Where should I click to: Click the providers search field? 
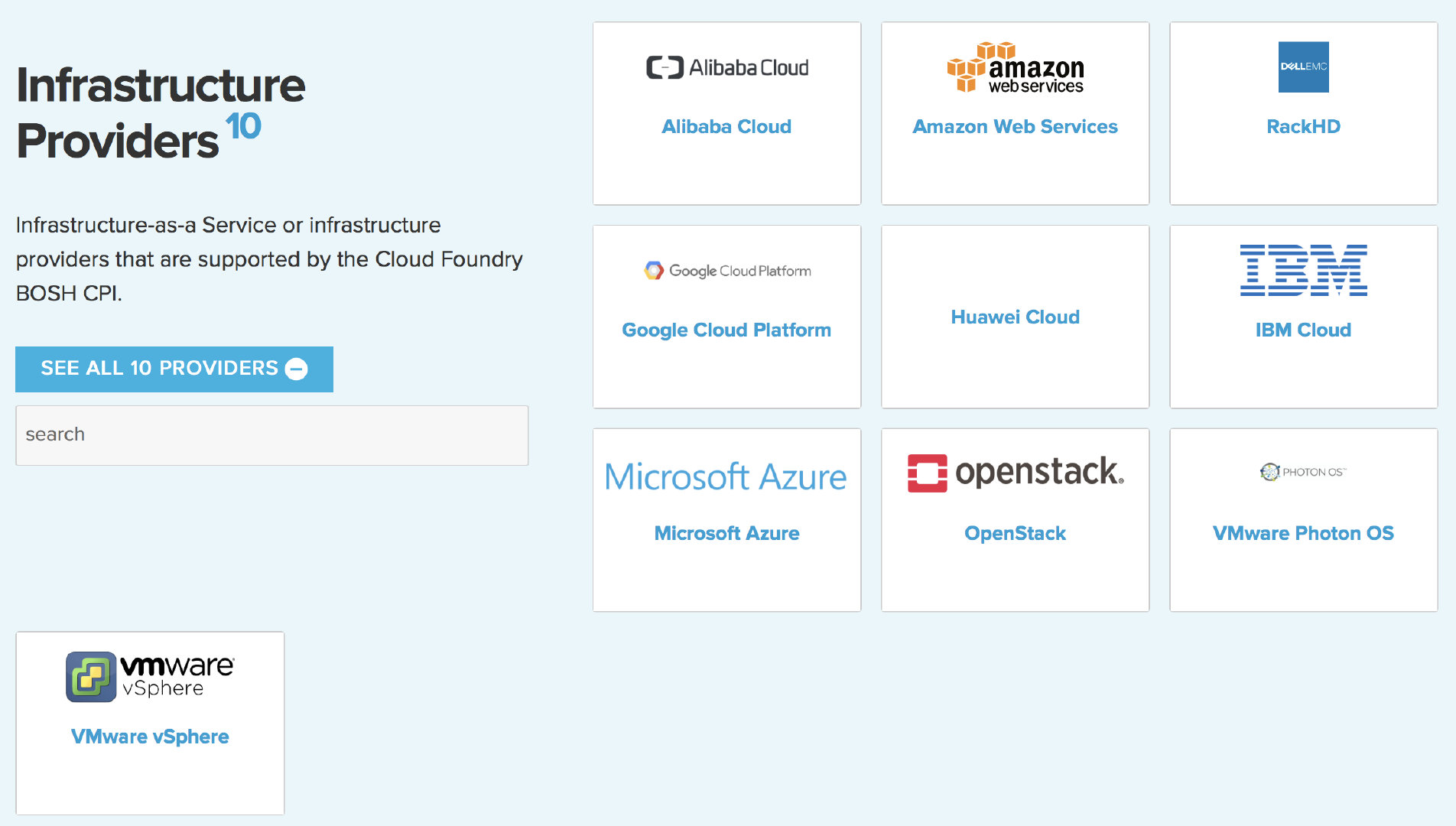coord(271,435)
